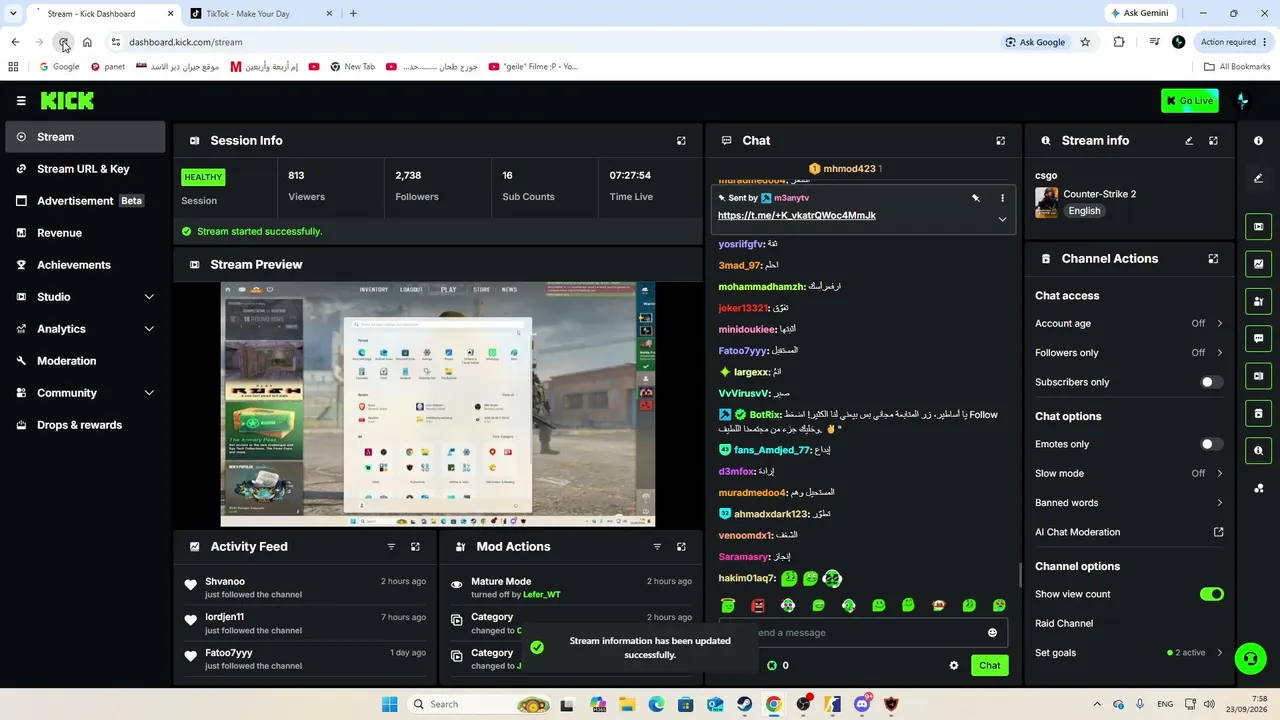Screen dimensions: 1280x720
Task: Open Drops & rewards page
Action: pos(85,425)
